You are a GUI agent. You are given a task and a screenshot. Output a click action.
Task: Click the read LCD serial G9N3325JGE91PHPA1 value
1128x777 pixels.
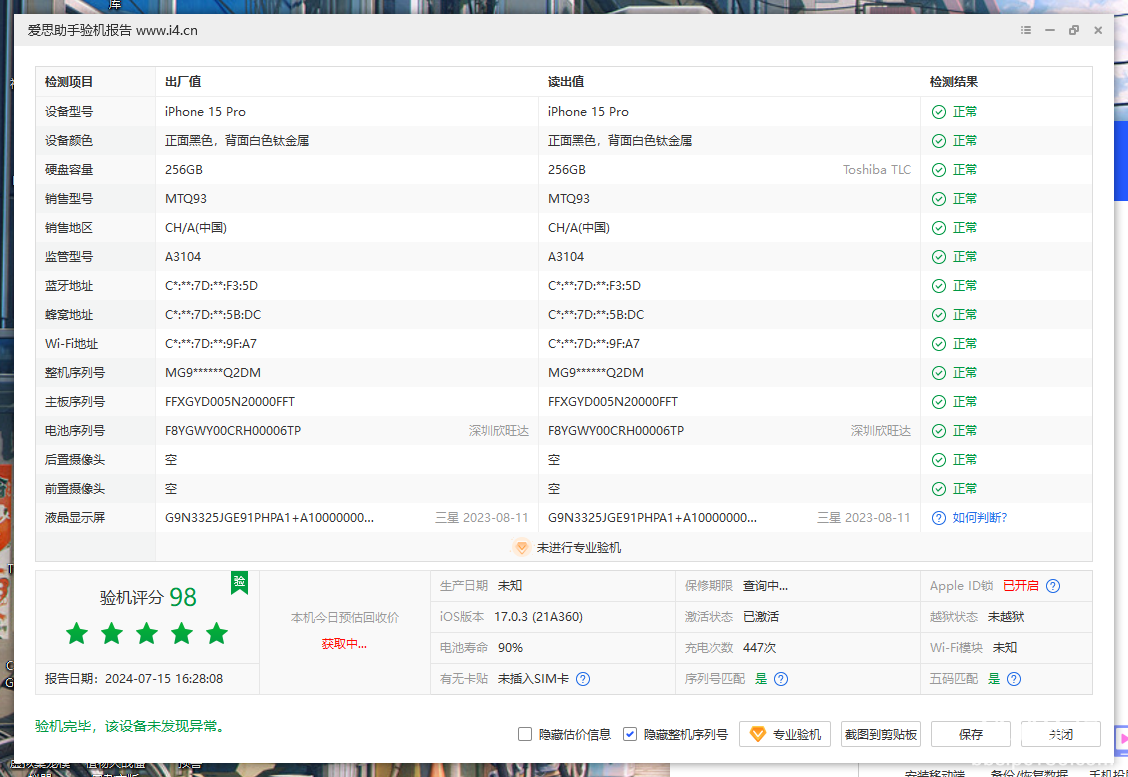point(652,518)
